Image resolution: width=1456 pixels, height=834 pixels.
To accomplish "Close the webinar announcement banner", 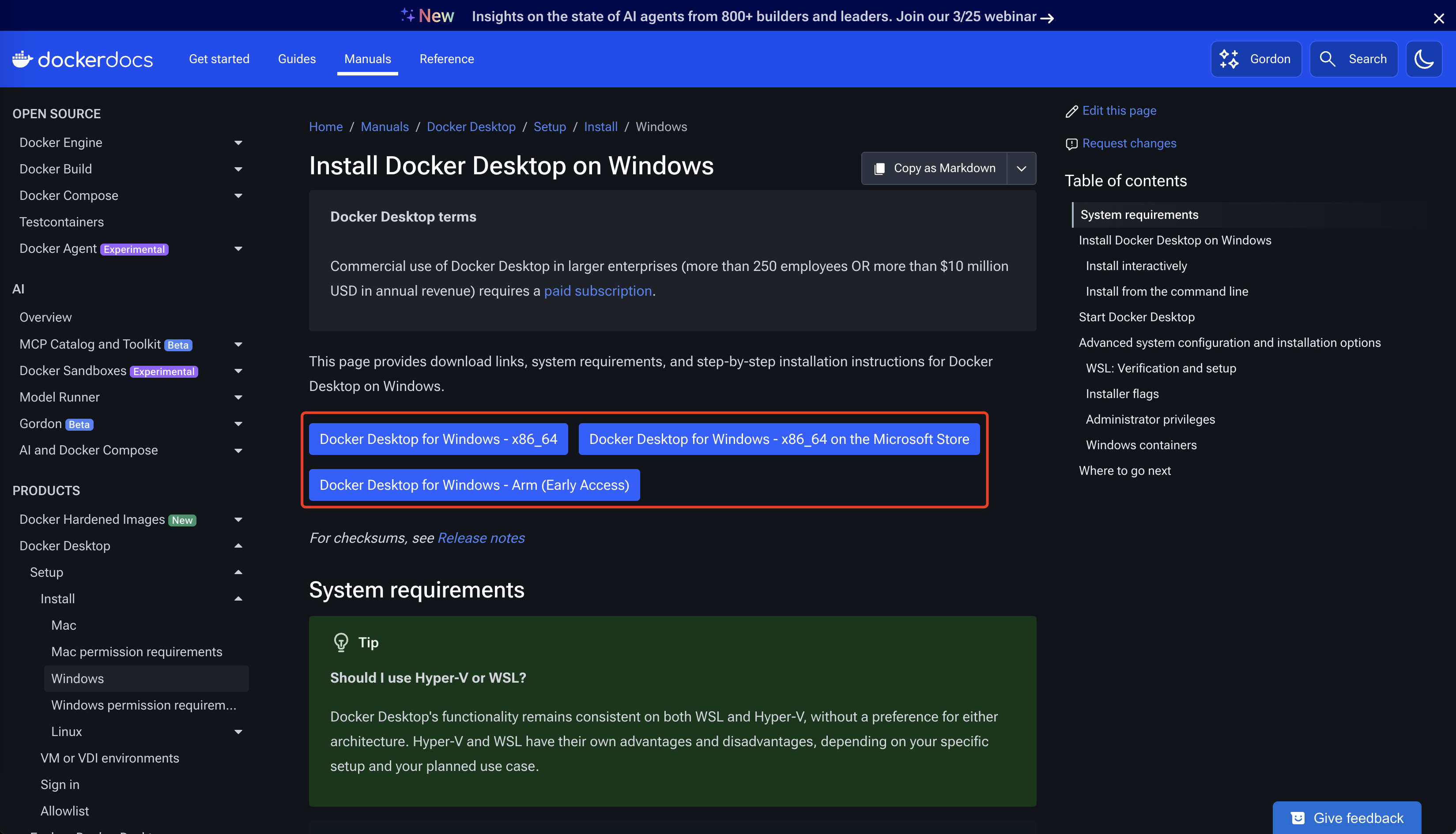I will tap(1438, 19).
